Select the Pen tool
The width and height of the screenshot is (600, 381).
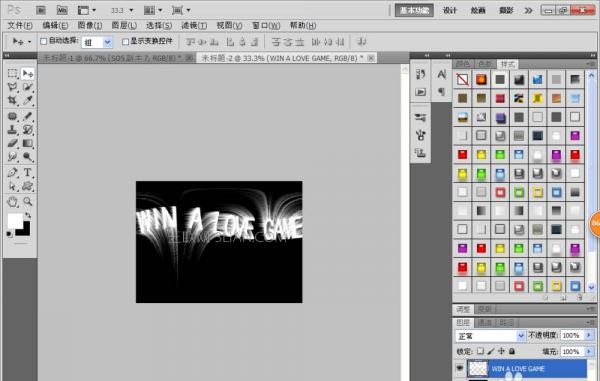pos(12,173)
